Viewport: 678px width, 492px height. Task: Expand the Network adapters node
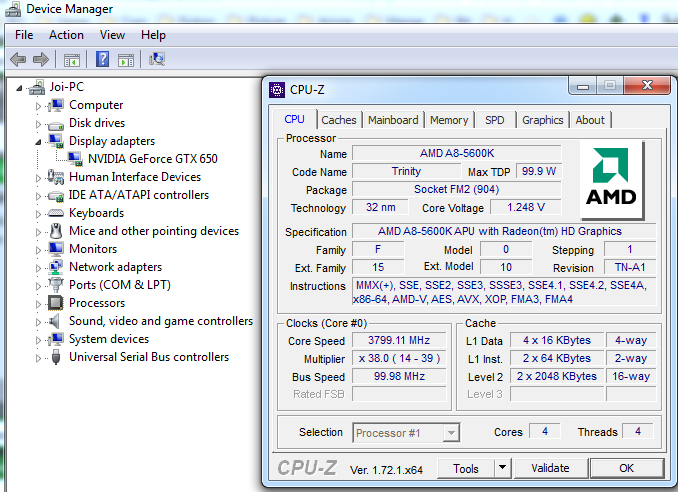pyautogui.click(x=38, y=268)
